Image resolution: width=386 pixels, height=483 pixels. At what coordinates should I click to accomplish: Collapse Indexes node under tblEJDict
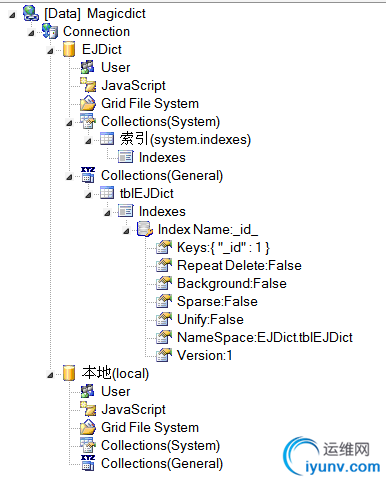tap(107, 213)
